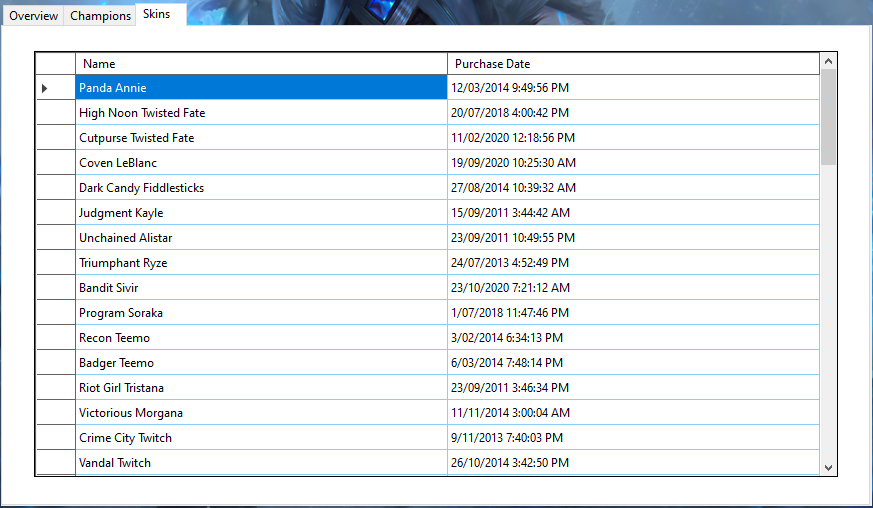Open the Champions tab
This screenshot has height=508, width=873.
pyautogui.click(x=100, y=16)
